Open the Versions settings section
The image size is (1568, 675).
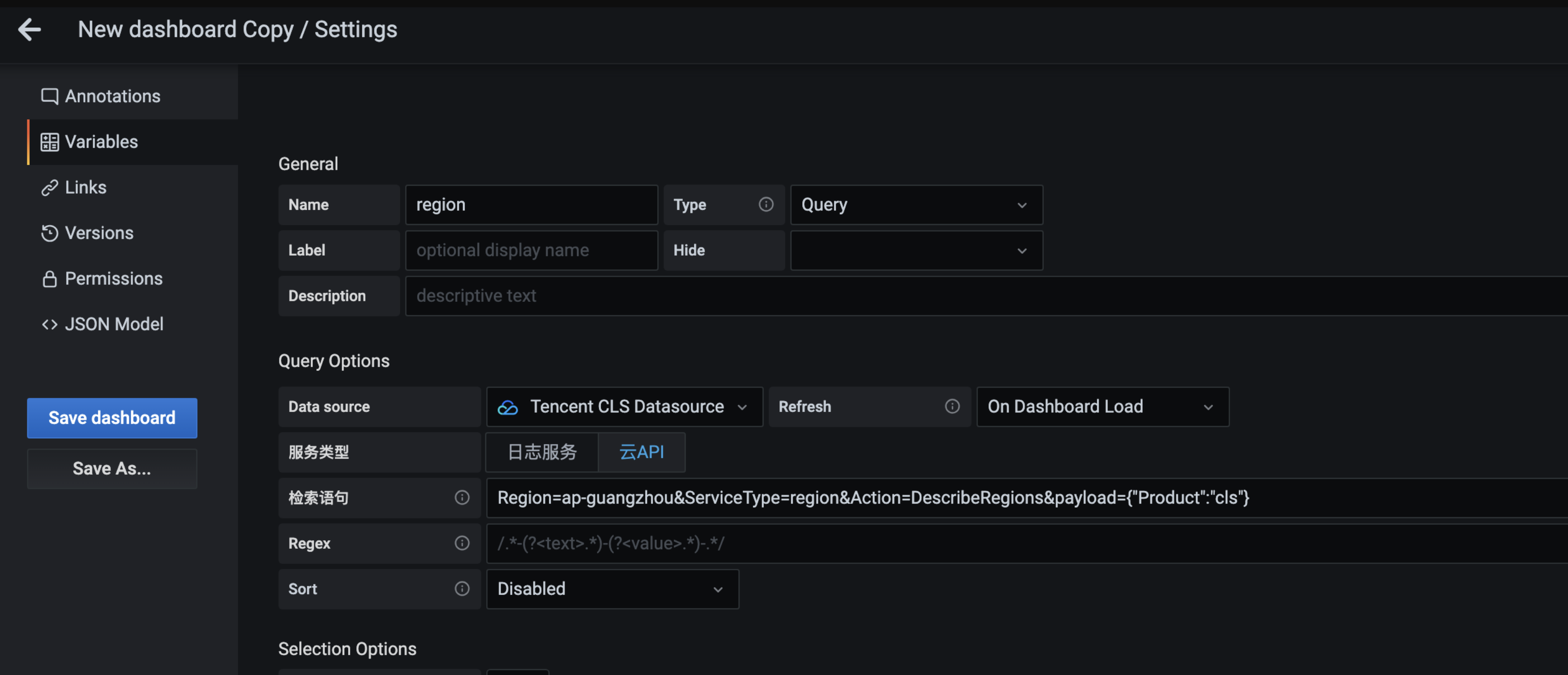132,233
